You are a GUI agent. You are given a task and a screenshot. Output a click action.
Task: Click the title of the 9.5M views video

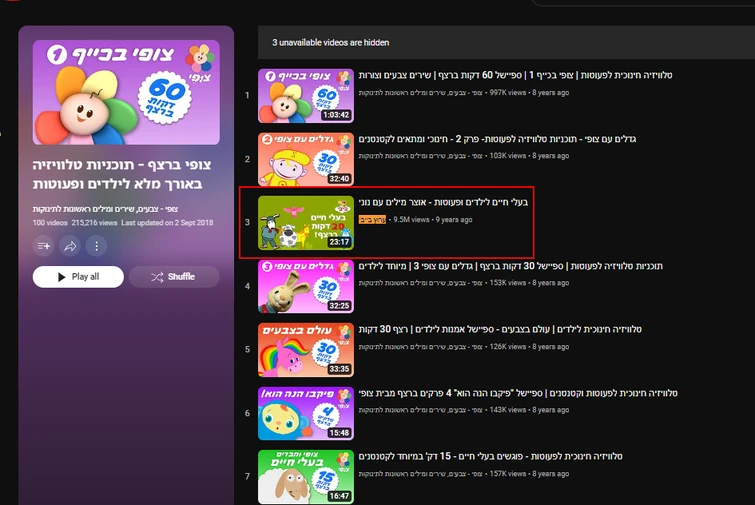point(443,202)
